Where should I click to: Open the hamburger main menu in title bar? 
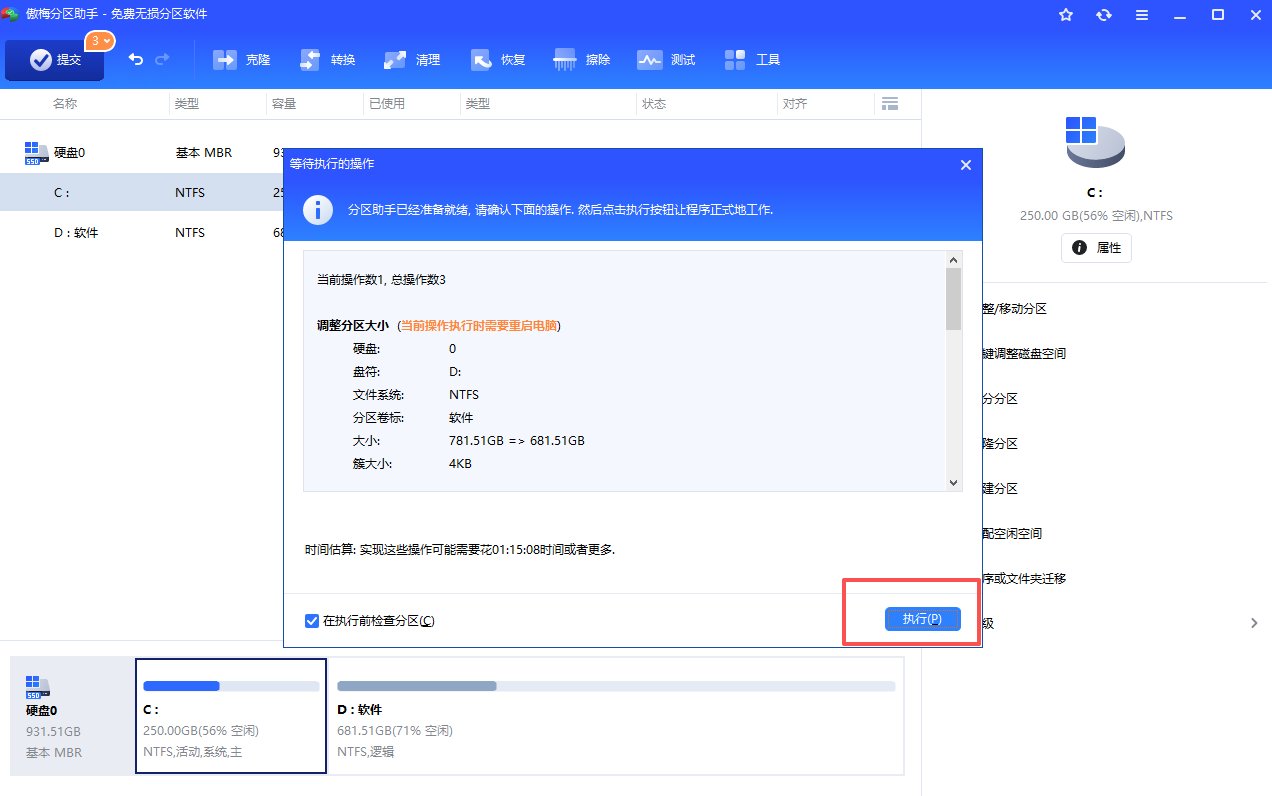coord(1142,15)
